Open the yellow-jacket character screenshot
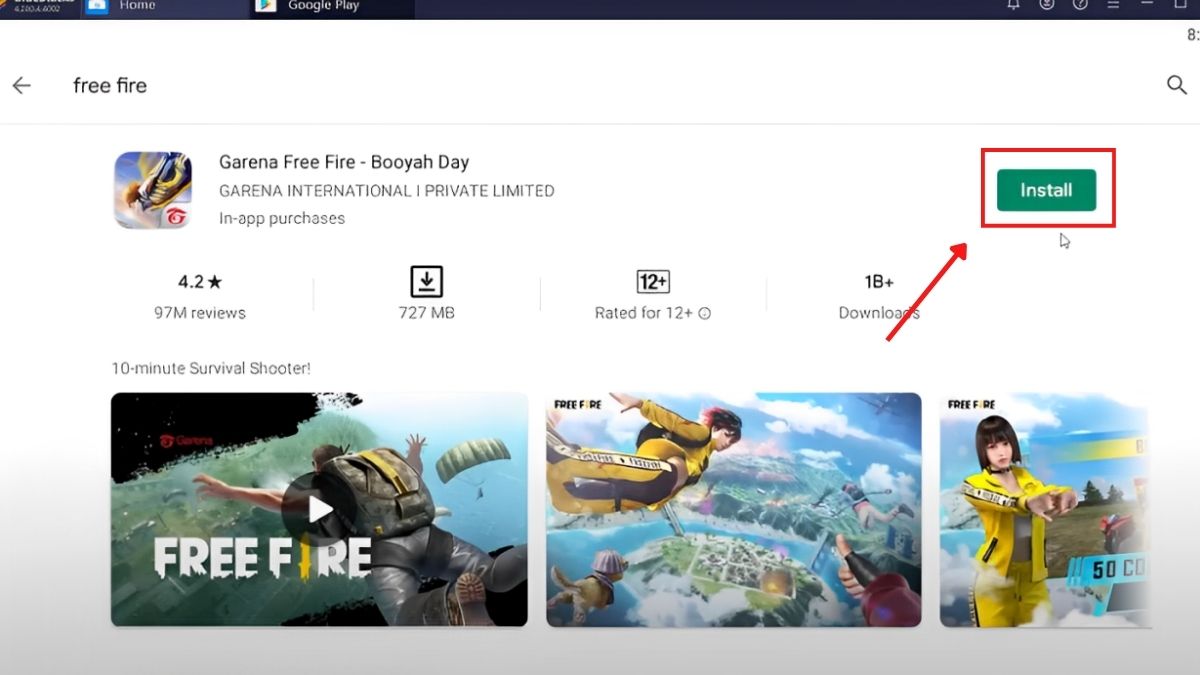The height and width of the screenshot is (675, 1200). (1045, 509)
